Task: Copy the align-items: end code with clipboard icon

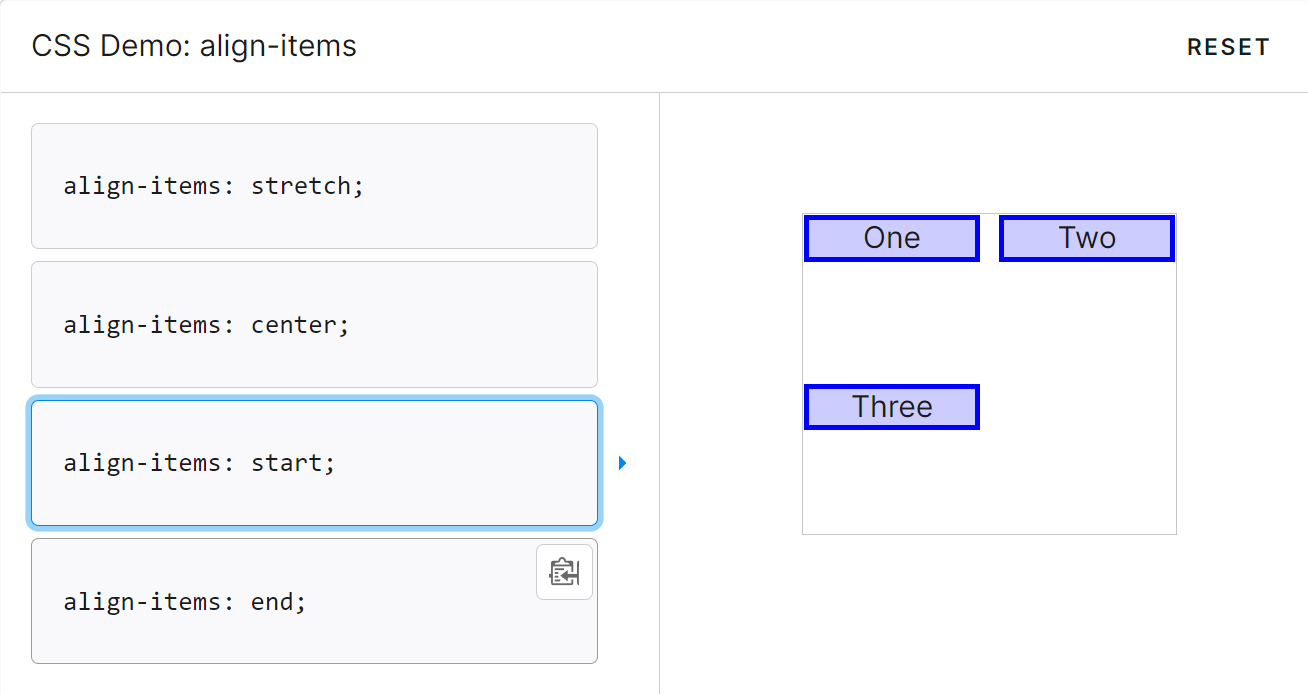Action: tap(564, 572)
